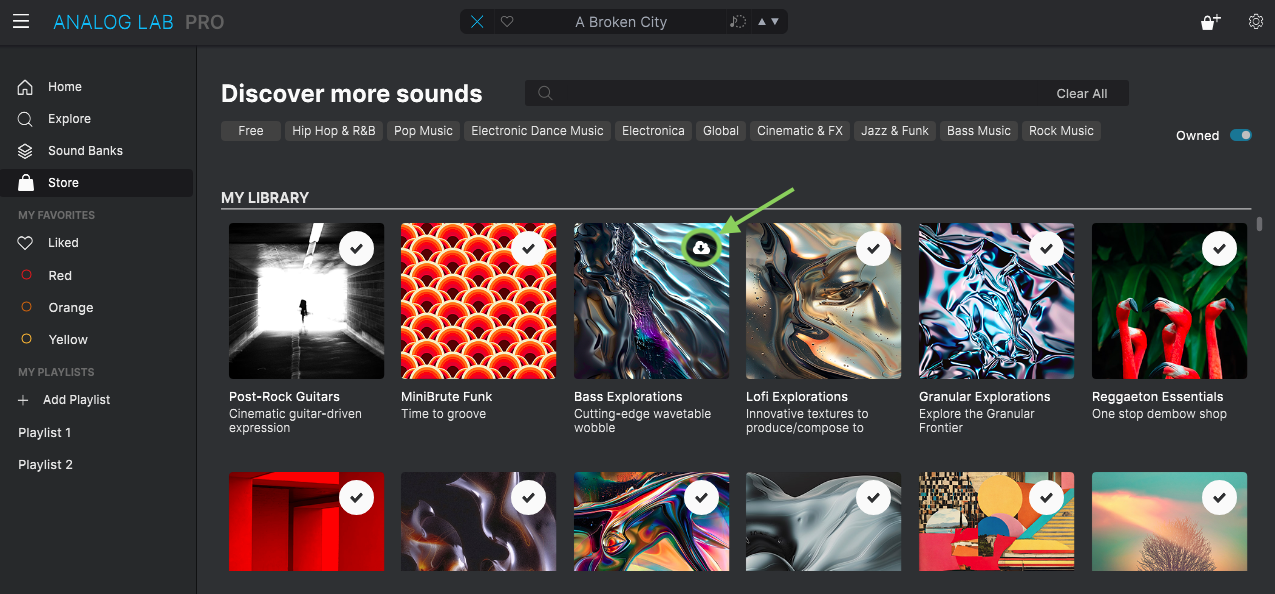
Task: Open the hamburger main menu
Action: click(x=21, y=21)
